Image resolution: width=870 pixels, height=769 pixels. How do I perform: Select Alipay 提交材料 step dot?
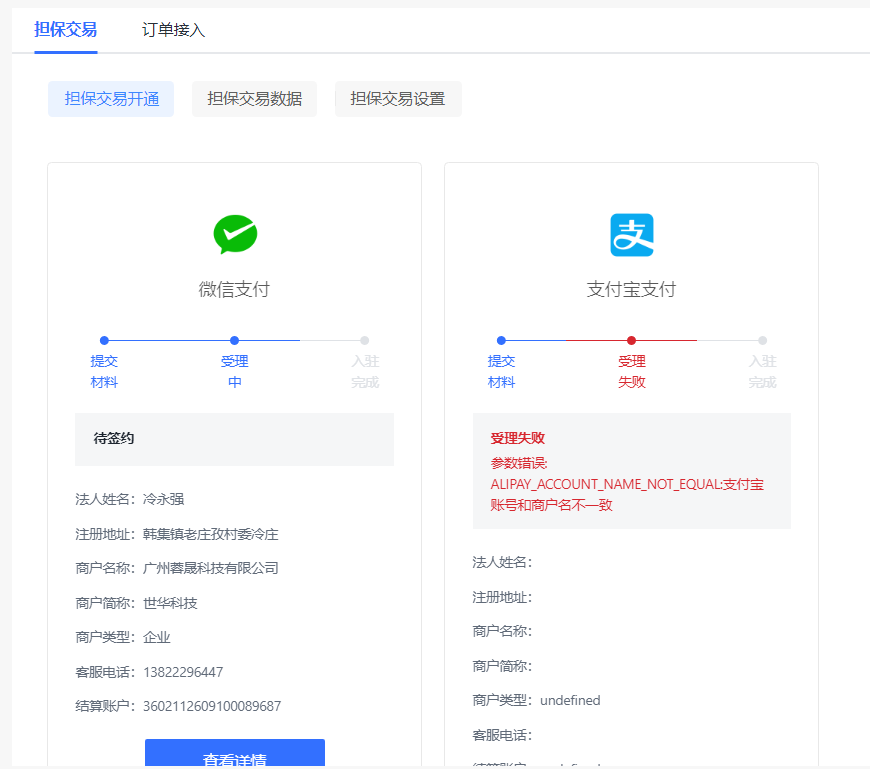point(501,340)
